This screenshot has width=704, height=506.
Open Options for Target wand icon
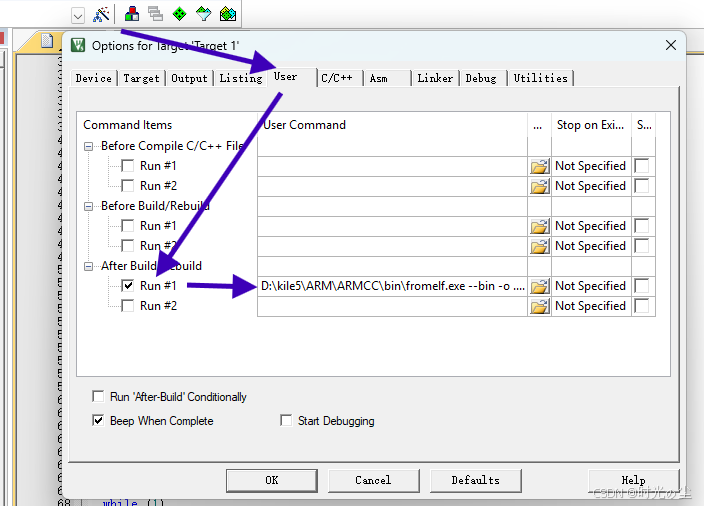101,14
